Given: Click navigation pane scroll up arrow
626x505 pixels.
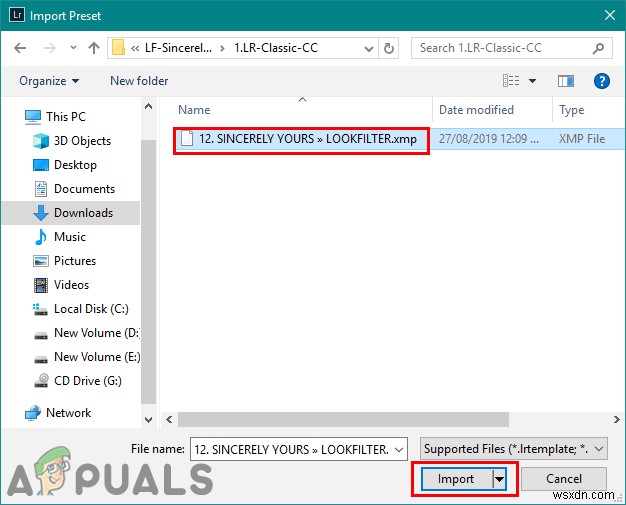Looking at the screenshot, I should pos(149,106).
